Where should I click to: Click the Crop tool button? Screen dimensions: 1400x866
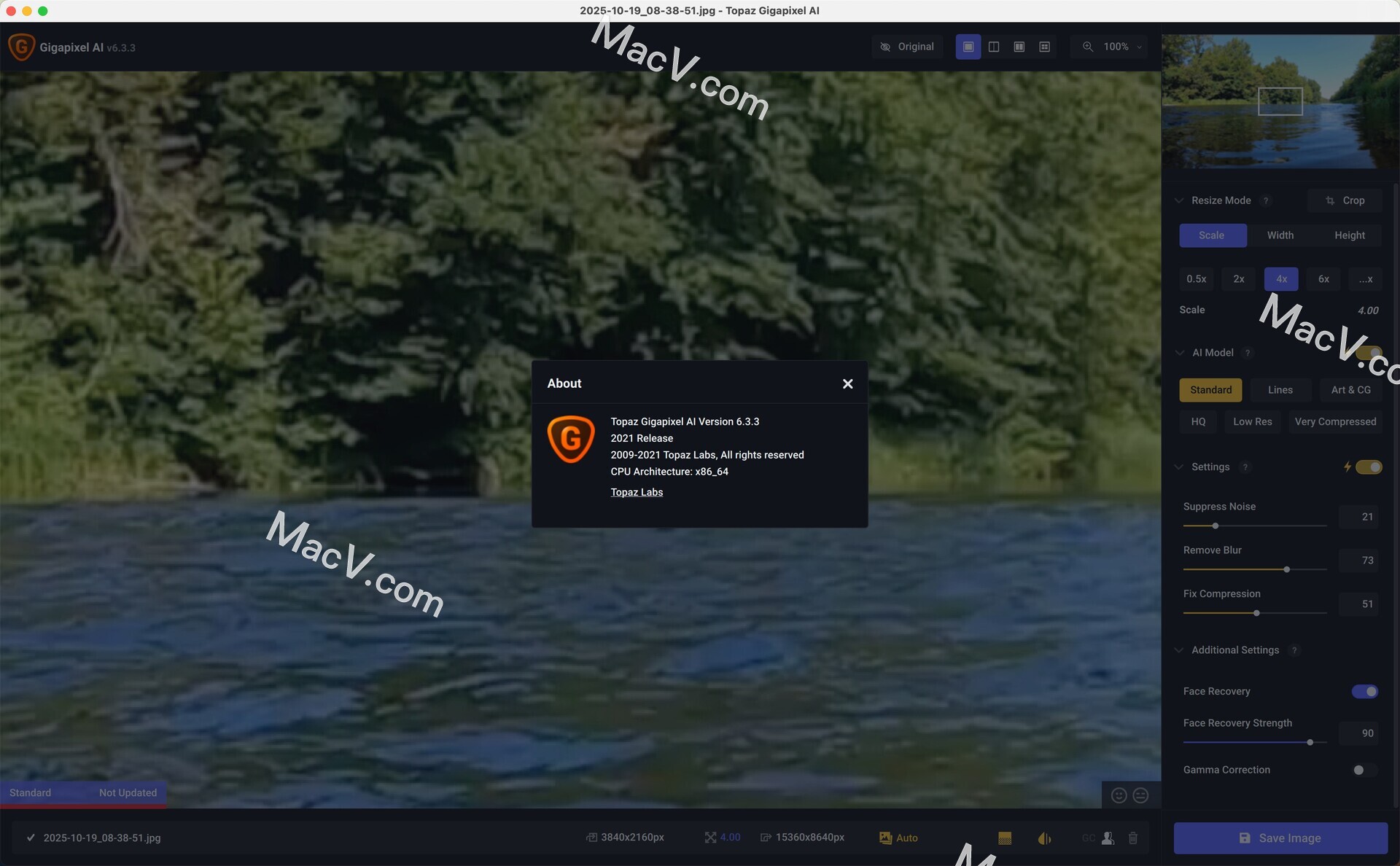coord(1345,200)
